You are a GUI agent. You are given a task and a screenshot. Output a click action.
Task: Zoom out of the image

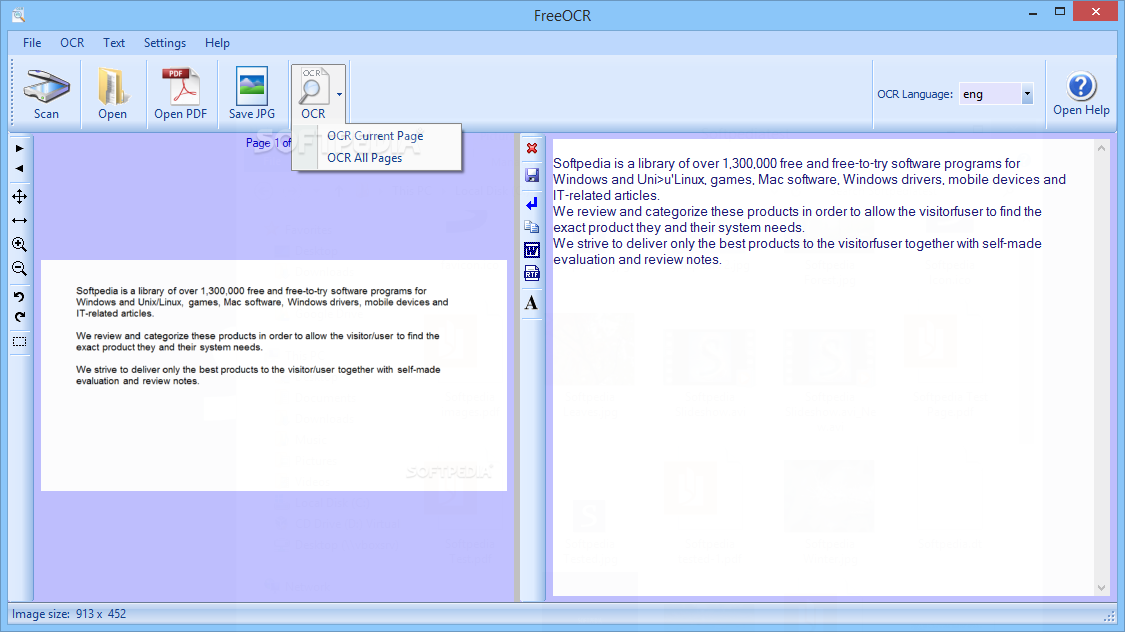[x=19, y=269]
